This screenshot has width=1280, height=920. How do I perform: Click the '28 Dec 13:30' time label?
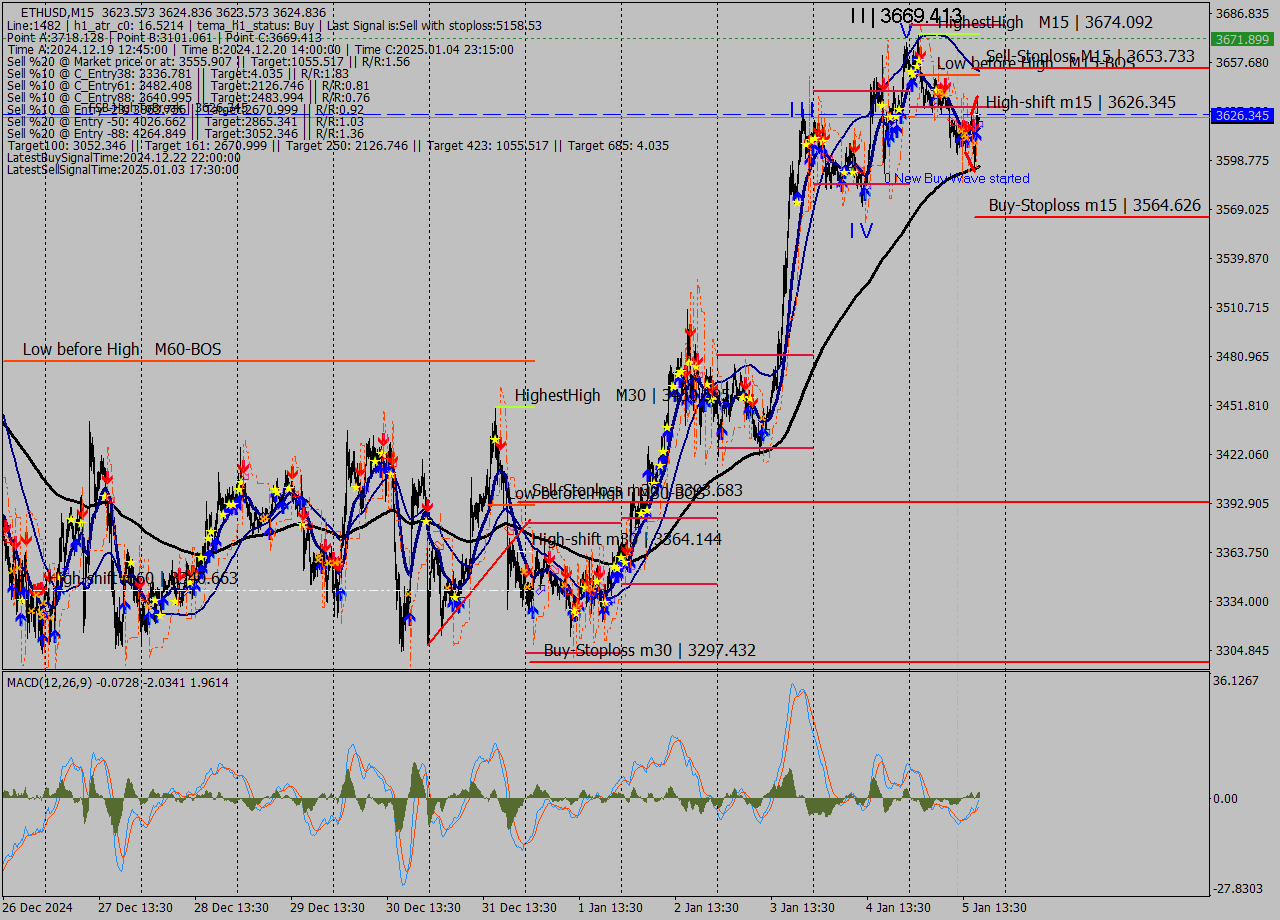[x=232, y=908]
